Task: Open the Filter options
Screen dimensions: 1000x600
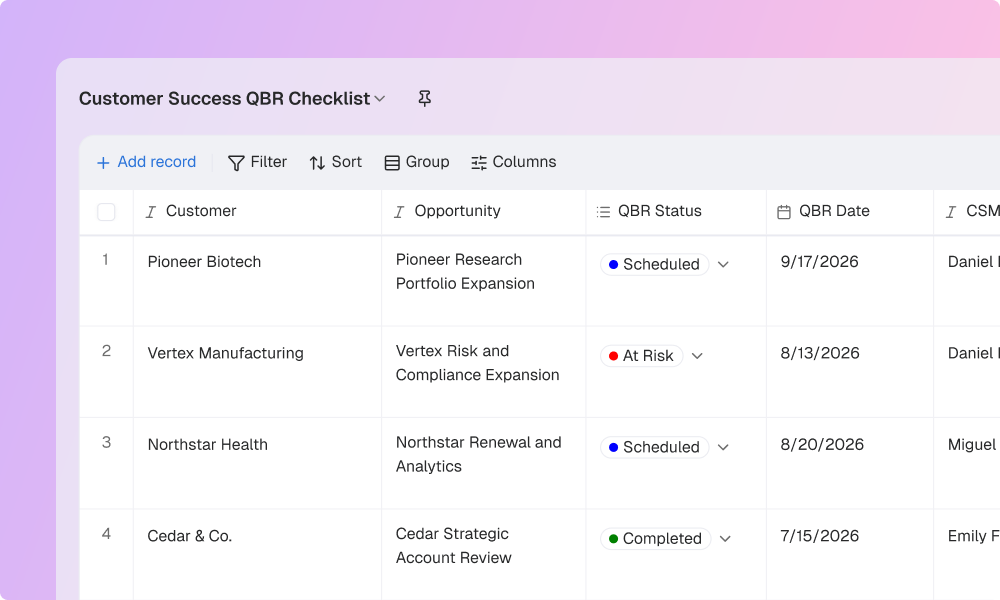Action: click(257, 162)
